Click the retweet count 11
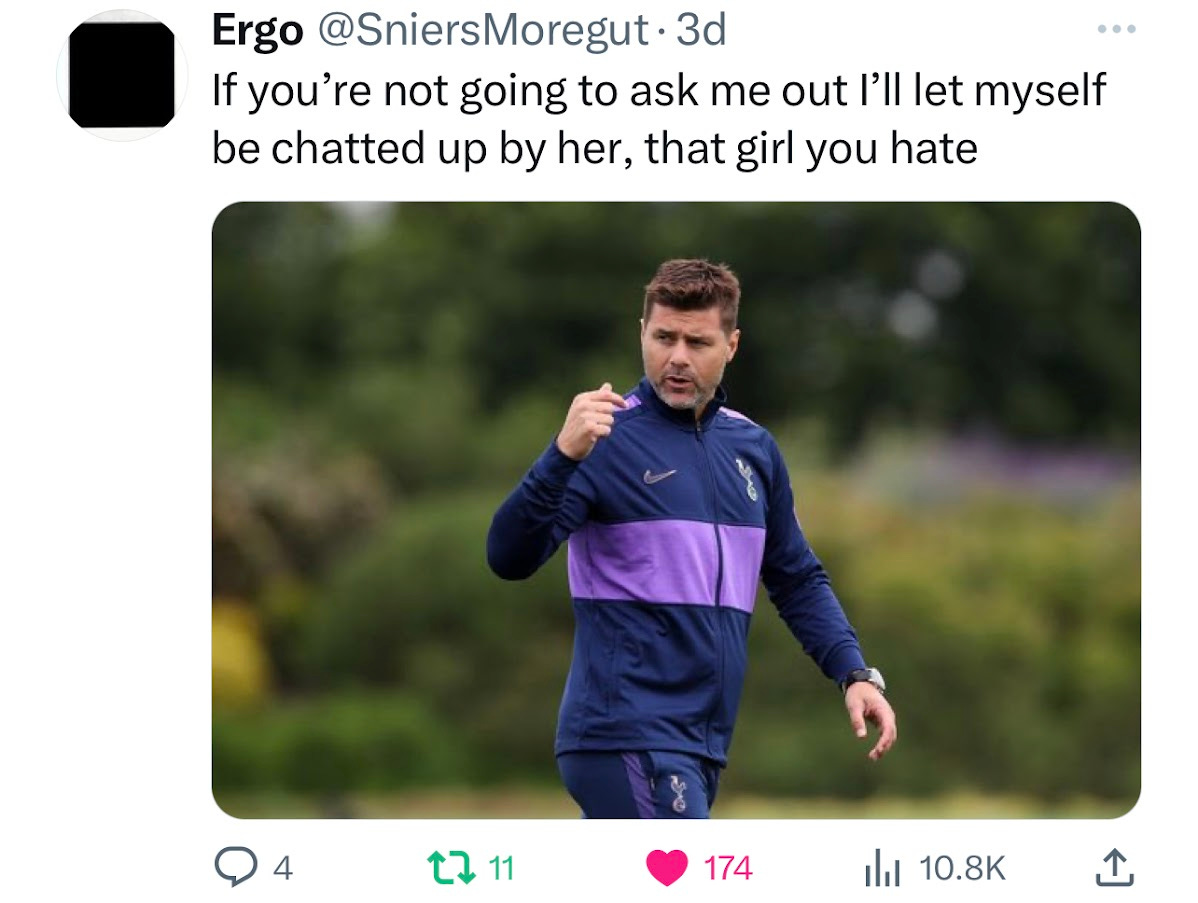Image resolution: width=1198 pixels, height=903 pixels. [500, 869]
